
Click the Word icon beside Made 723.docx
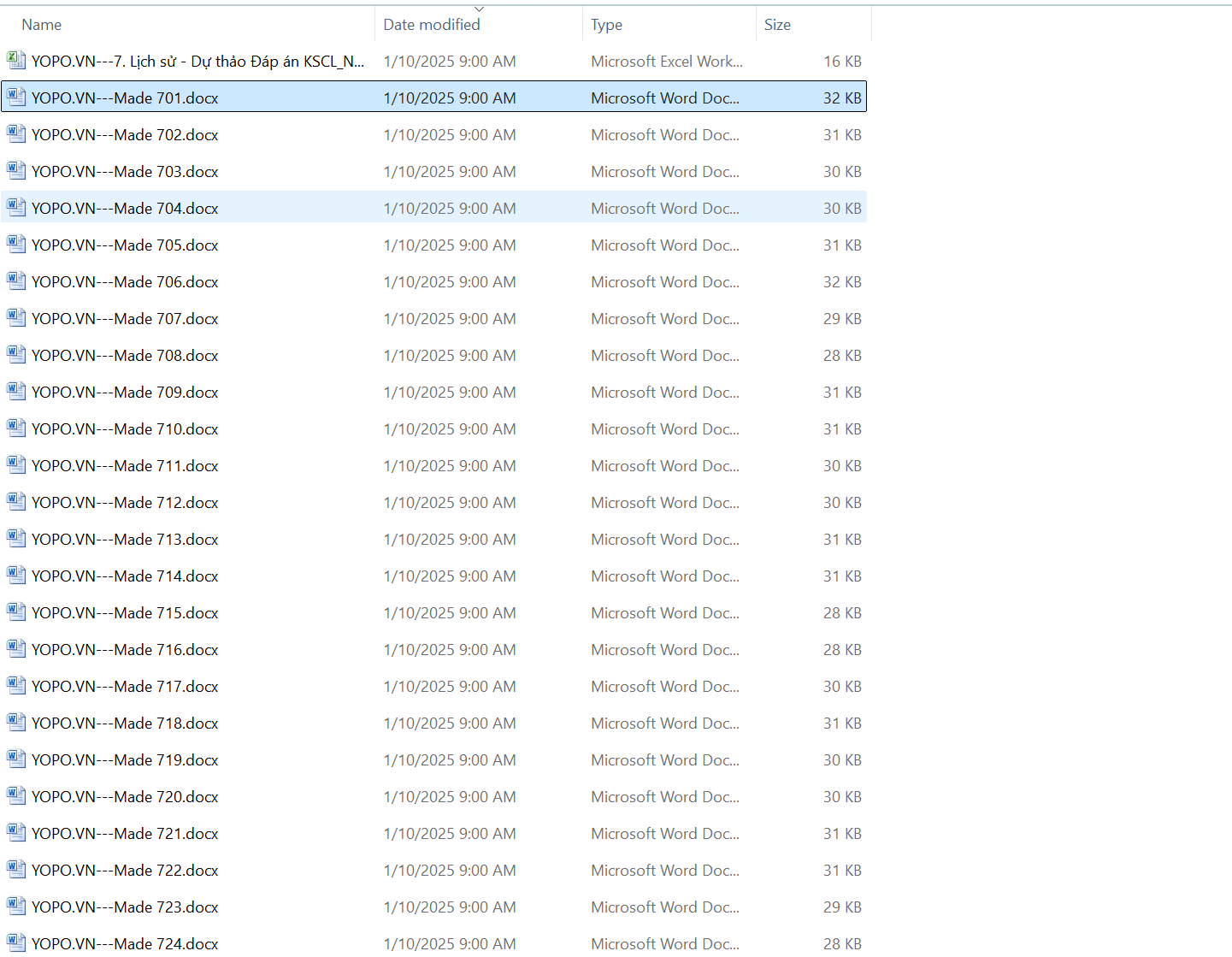click(x=15, y=906)
